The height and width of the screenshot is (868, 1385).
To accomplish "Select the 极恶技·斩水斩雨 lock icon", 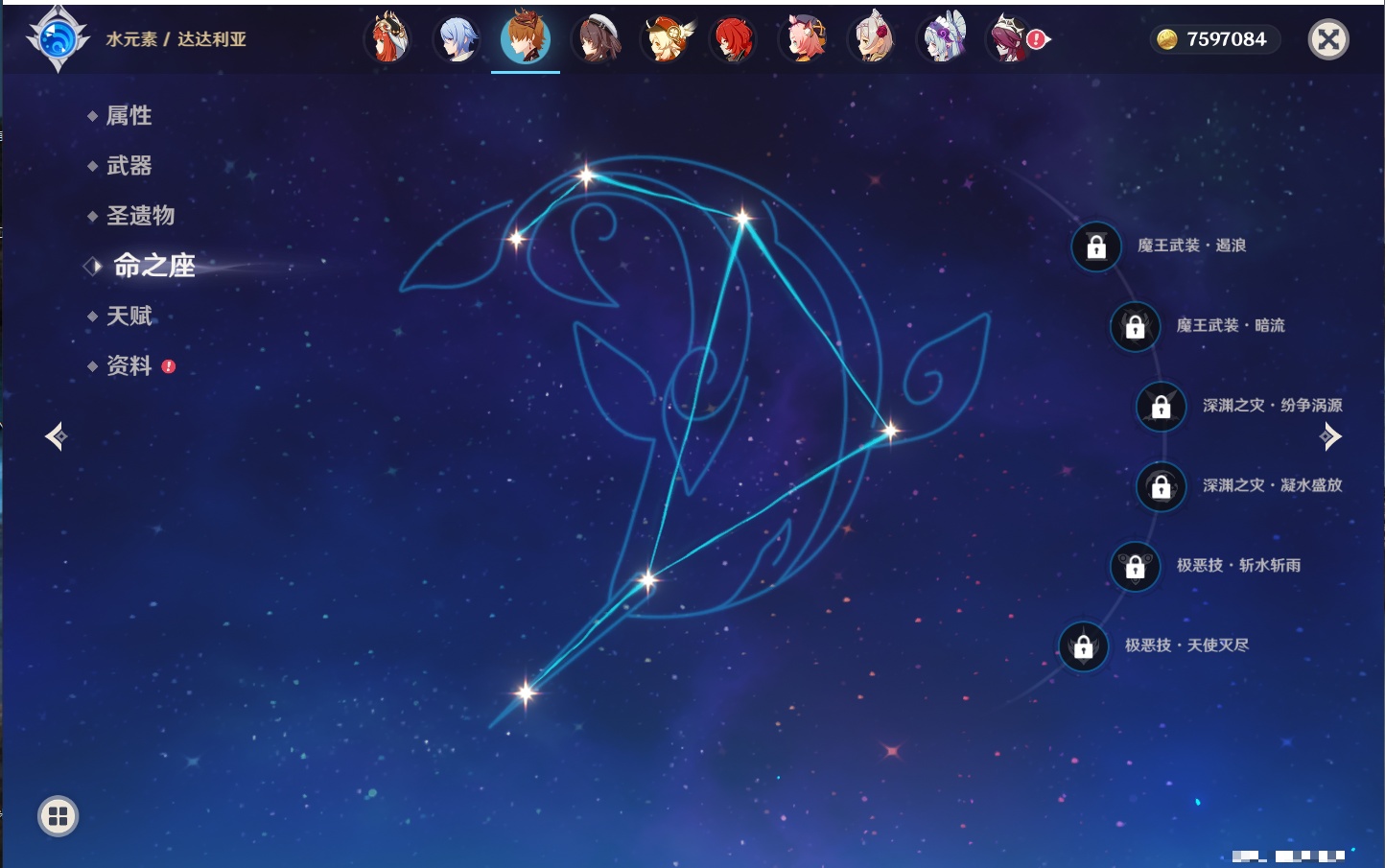I will point(1135,566).
